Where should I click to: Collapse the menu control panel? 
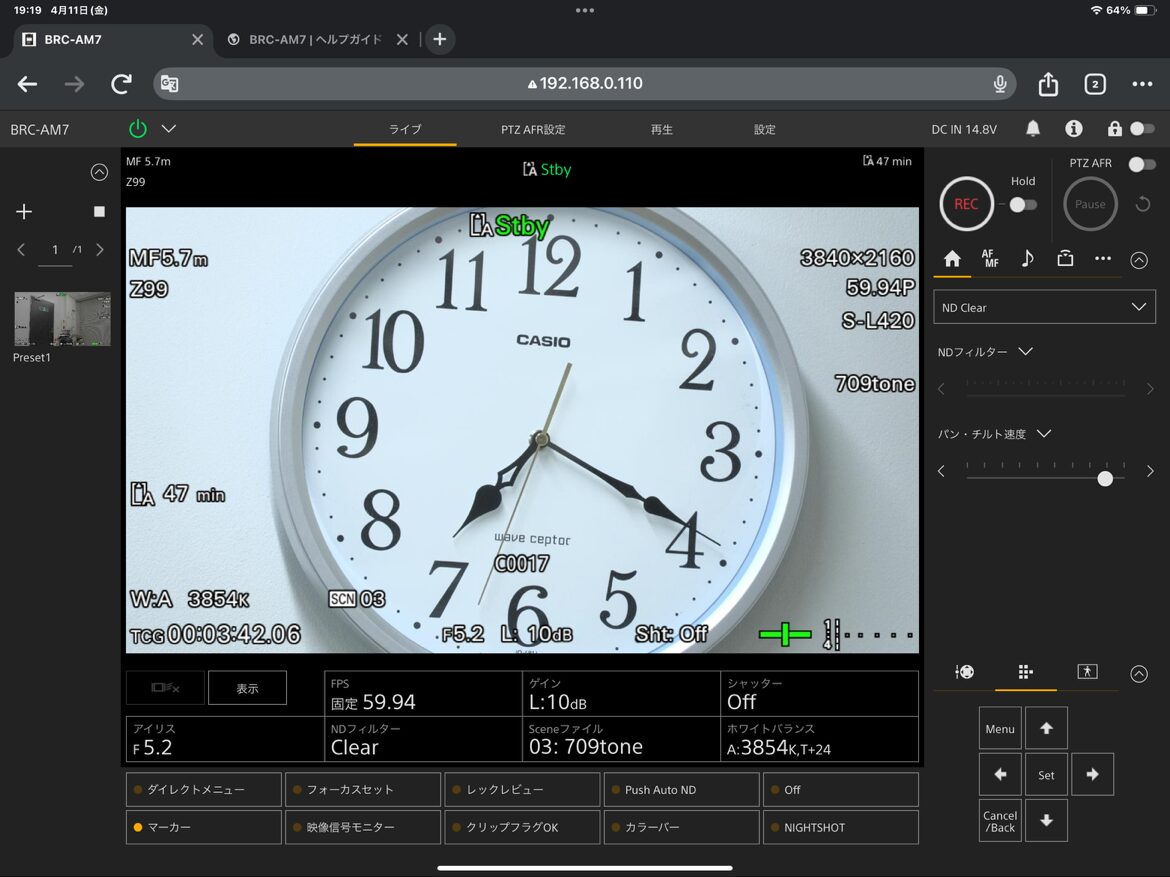(x=1139, y=673)
